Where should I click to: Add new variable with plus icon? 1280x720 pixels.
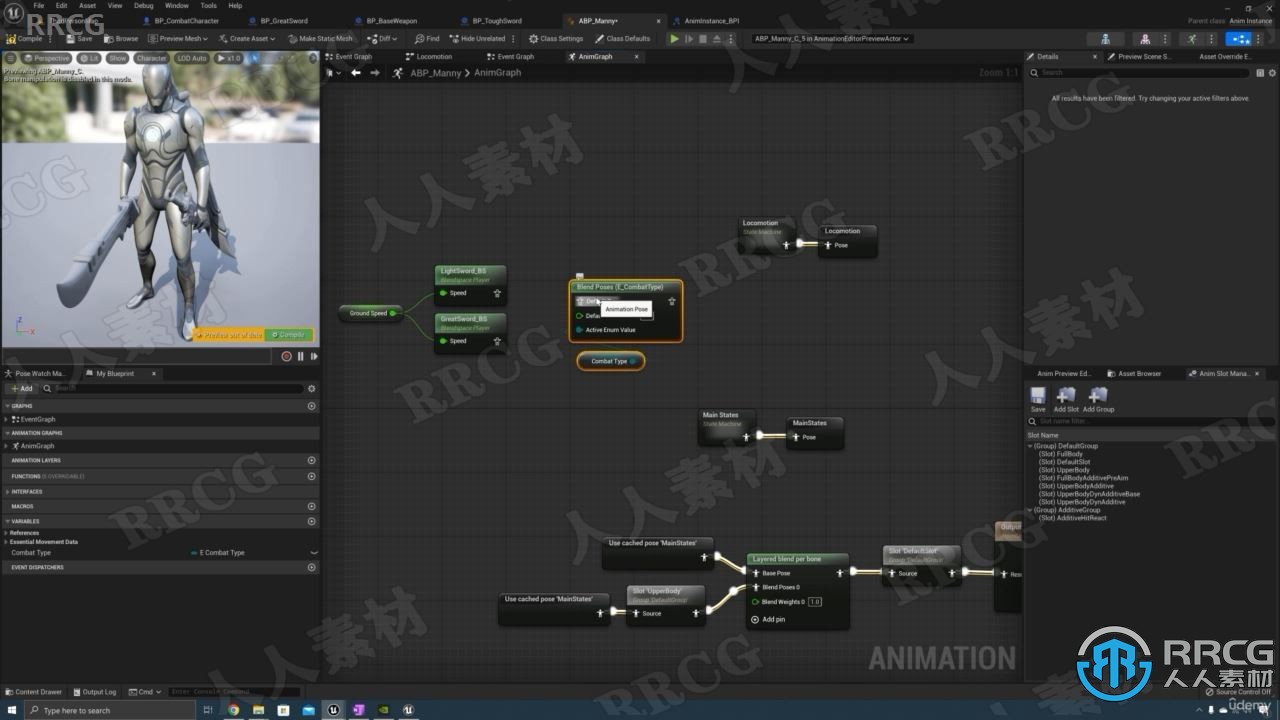pos(312,521)
